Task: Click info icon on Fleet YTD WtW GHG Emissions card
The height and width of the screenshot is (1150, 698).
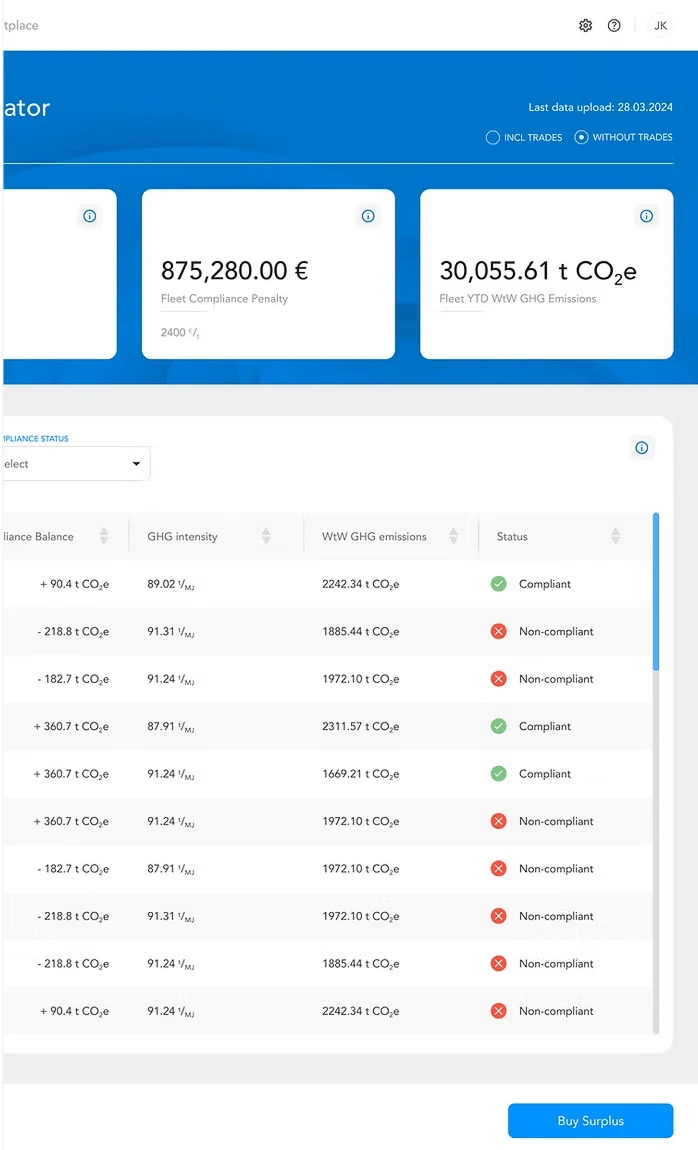Action: (646, 216)
